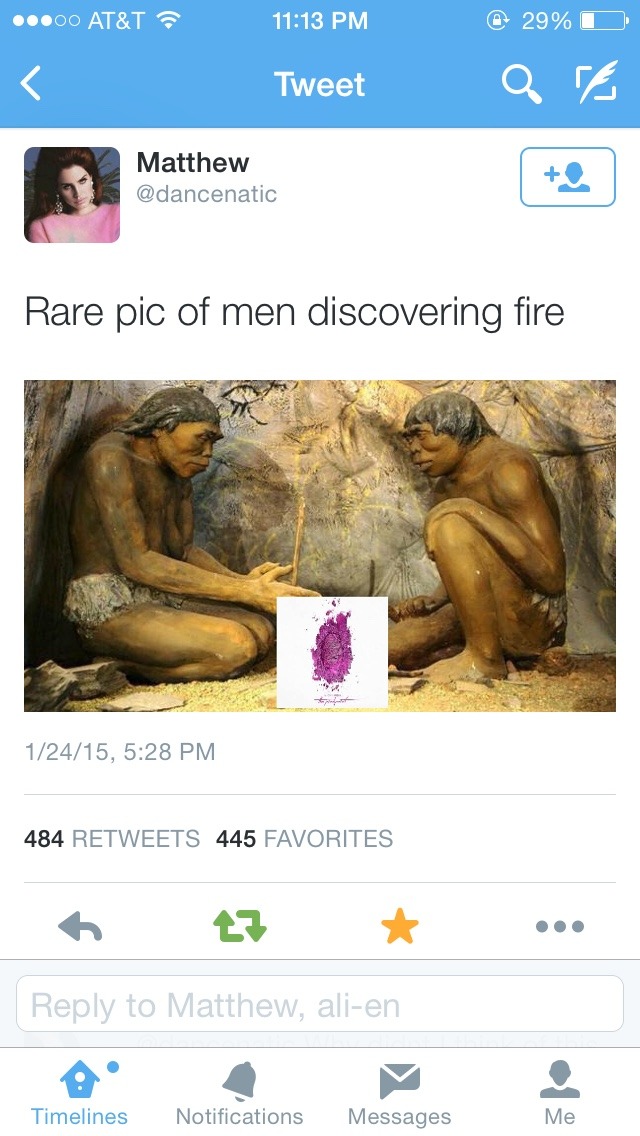Toggle the green retweet icon
The image size is (640, 1136).
tap(240, 925)
